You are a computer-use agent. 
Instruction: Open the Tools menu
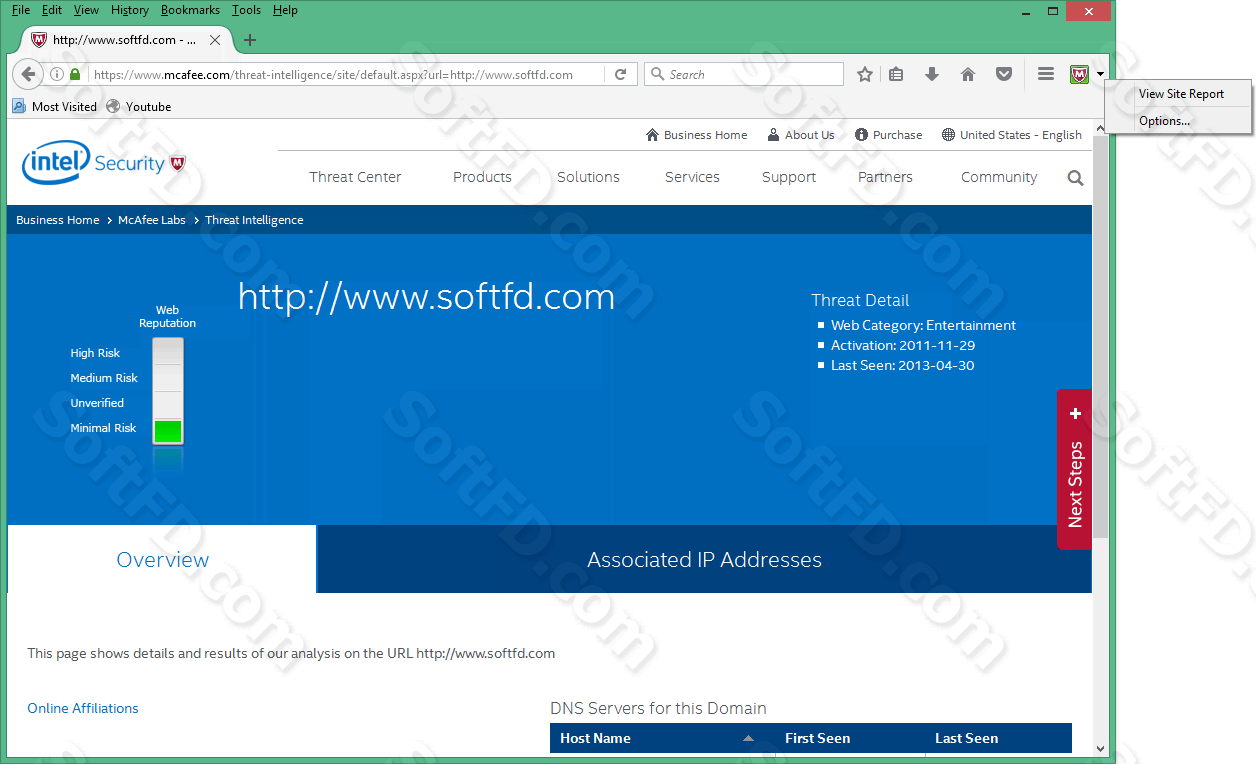pos(246,10)
